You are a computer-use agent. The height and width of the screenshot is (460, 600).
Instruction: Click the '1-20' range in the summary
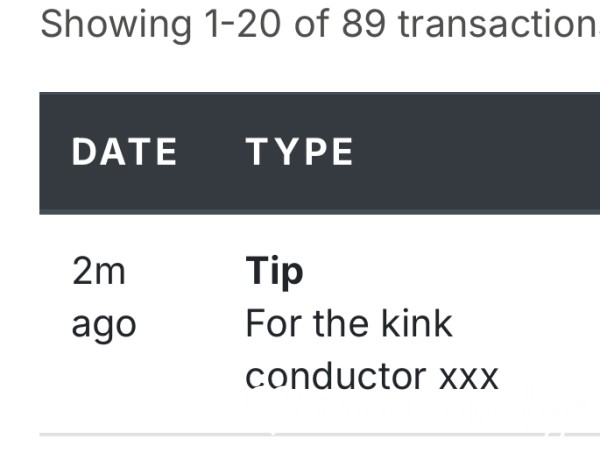pos(242,24)
